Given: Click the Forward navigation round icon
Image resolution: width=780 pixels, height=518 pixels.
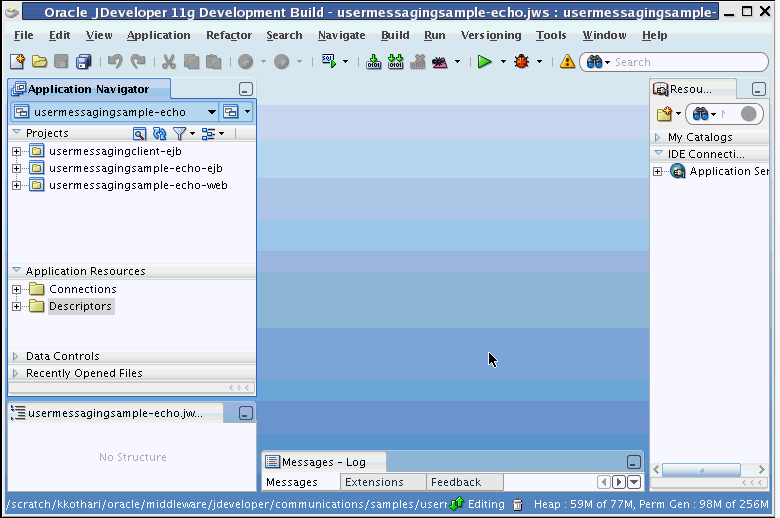Looking at the screenshot, I should (x=282, y=62).
